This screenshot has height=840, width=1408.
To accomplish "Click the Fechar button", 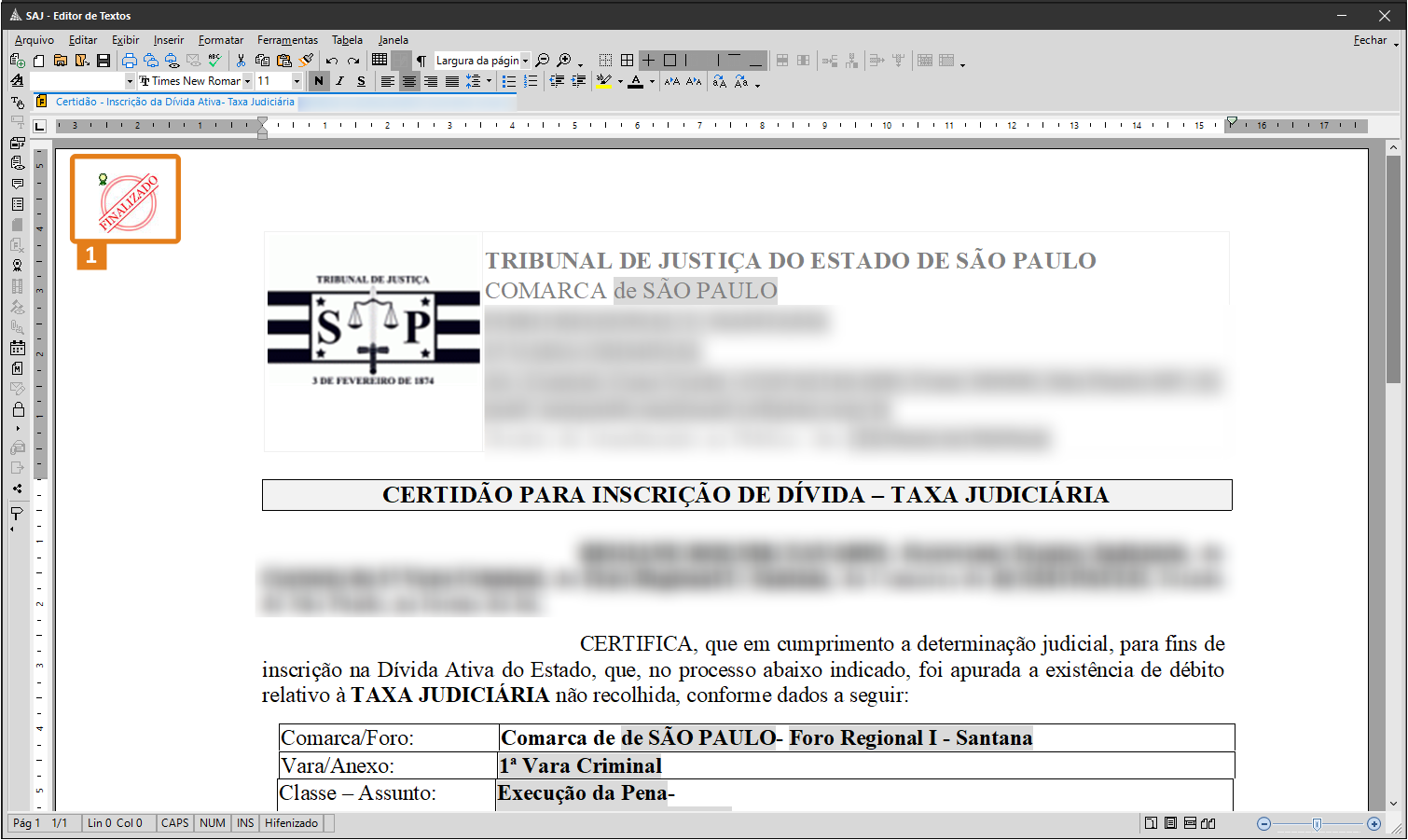I will click(1370, 40).
